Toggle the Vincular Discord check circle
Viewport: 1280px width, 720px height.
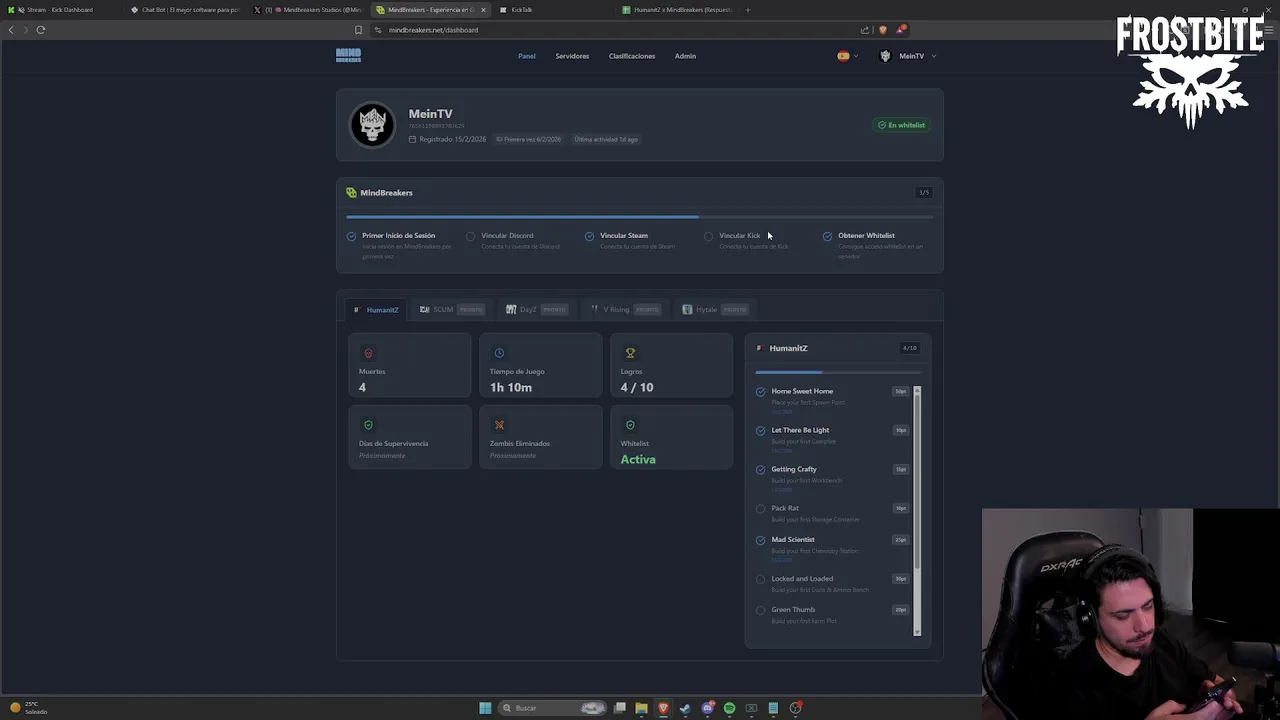[x=470, y=236]
